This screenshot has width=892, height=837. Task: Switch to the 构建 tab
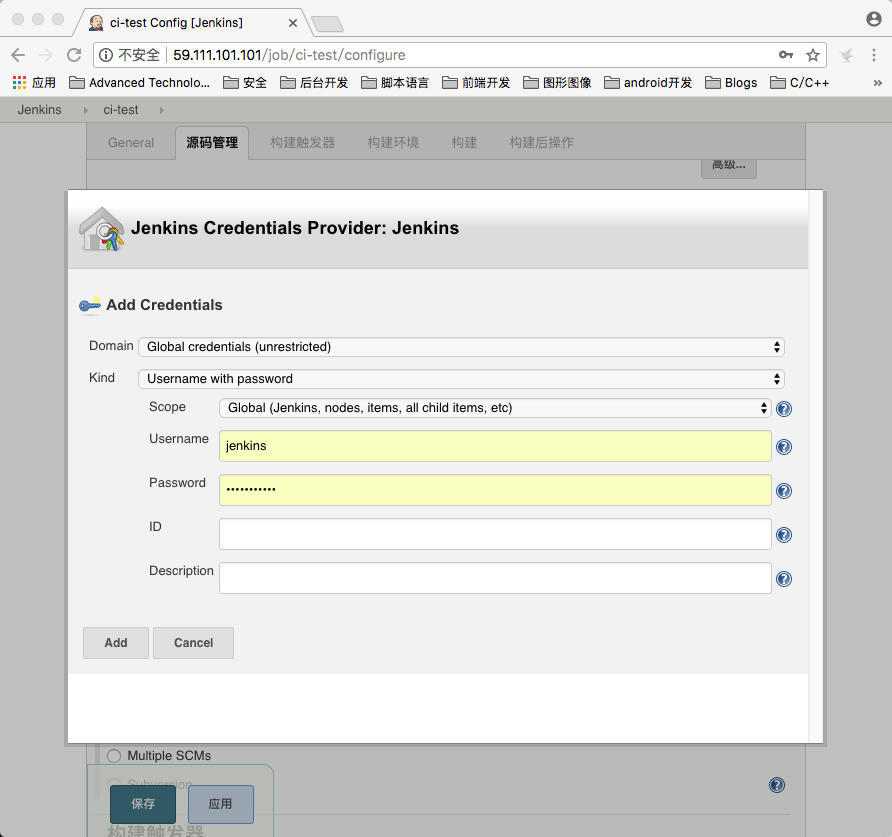(464, 143)
